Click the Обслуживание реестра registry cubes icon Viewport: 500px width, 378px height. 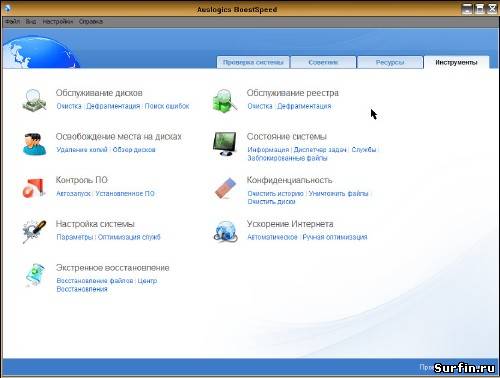tap(225, 100)
